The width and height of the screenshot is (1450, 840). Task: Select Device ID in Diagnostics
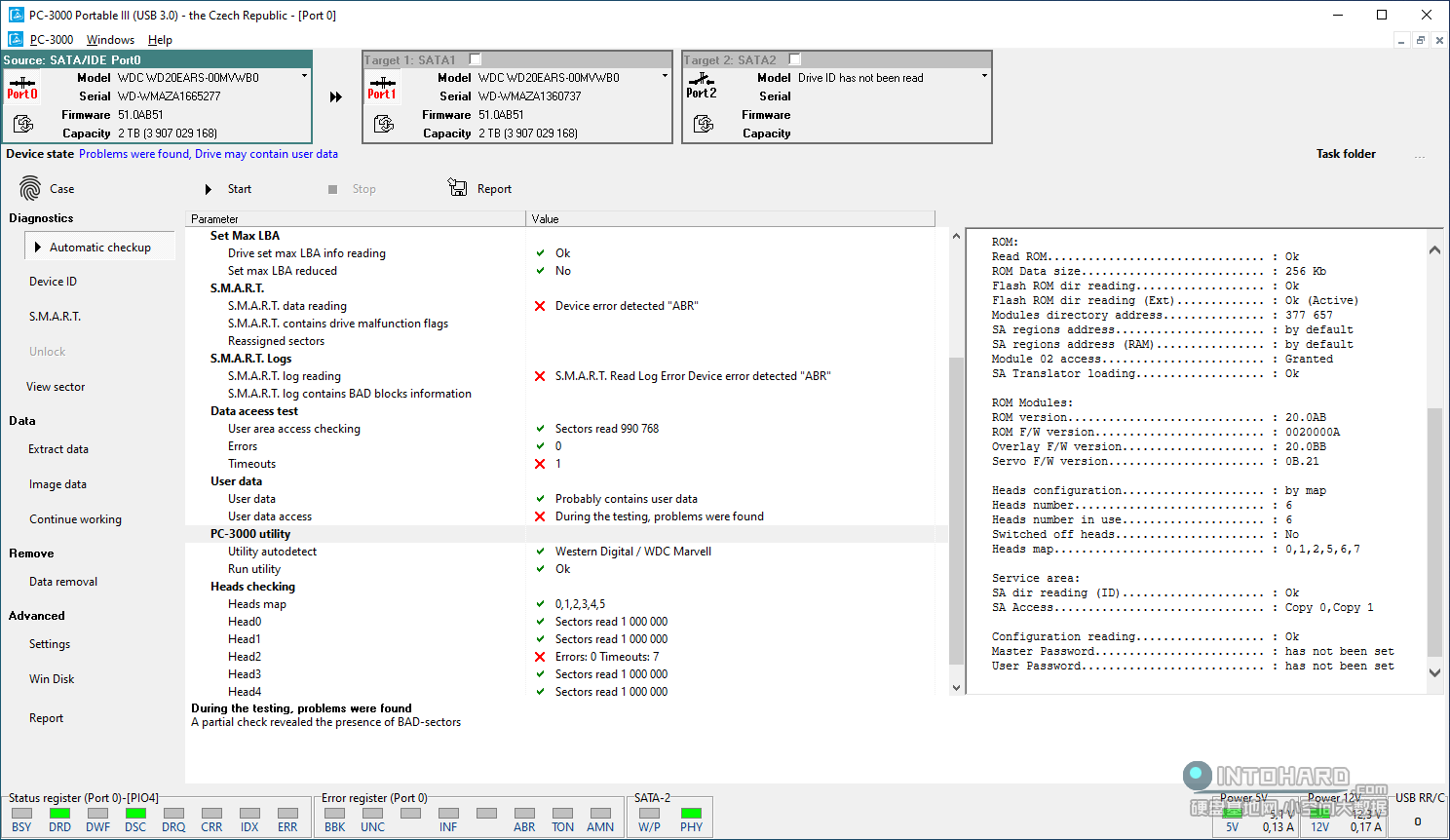(53, 282)
